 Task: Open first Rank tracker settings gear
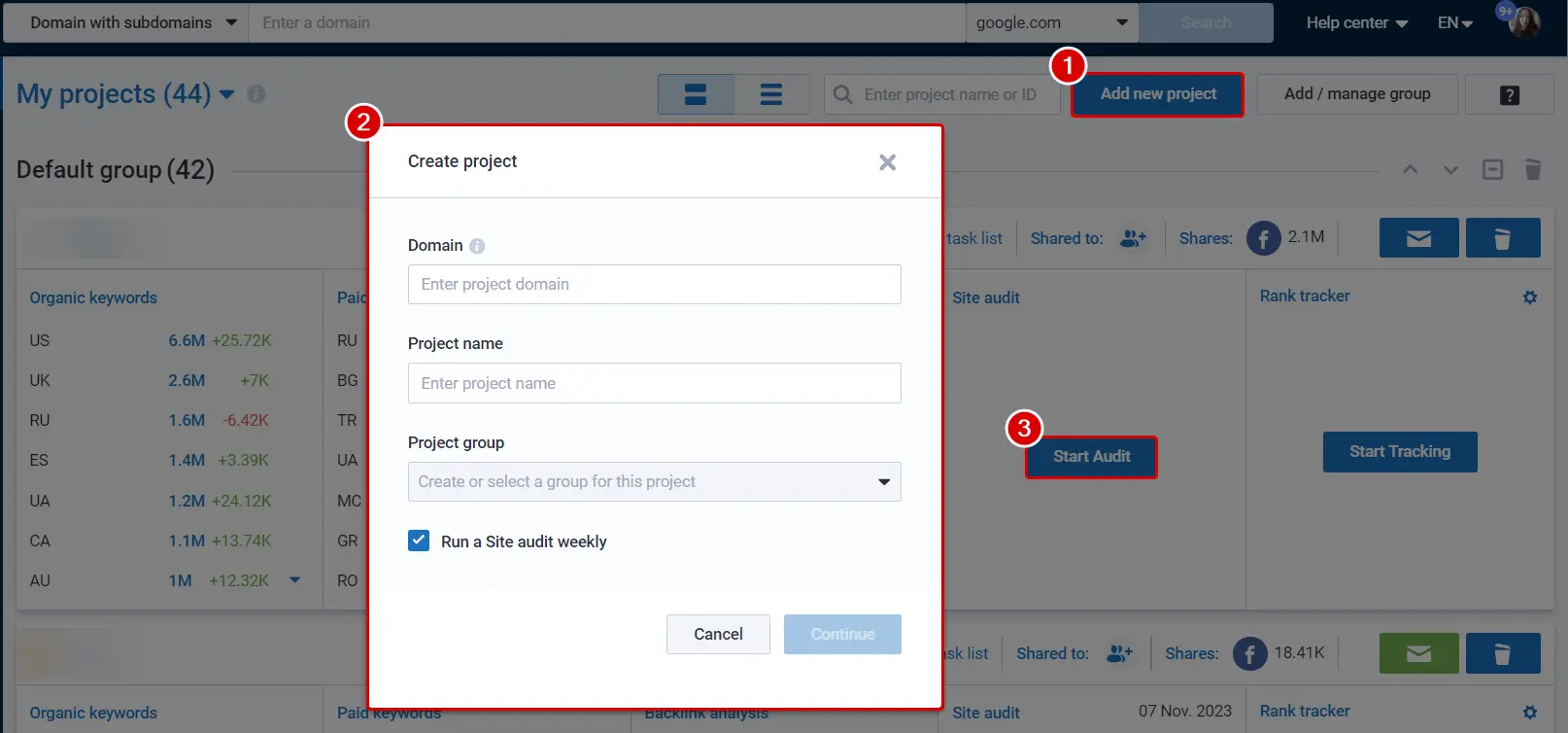pos(1530,297)
